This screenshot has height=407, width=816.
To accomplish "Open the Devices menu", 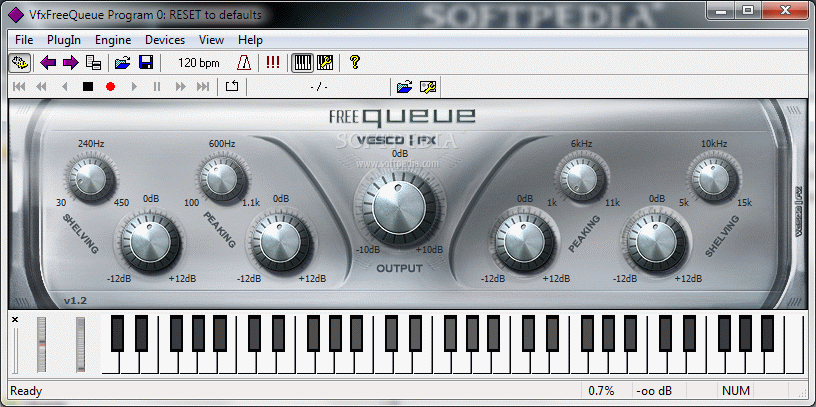I will pyautogui.click(x=165, y=40).
